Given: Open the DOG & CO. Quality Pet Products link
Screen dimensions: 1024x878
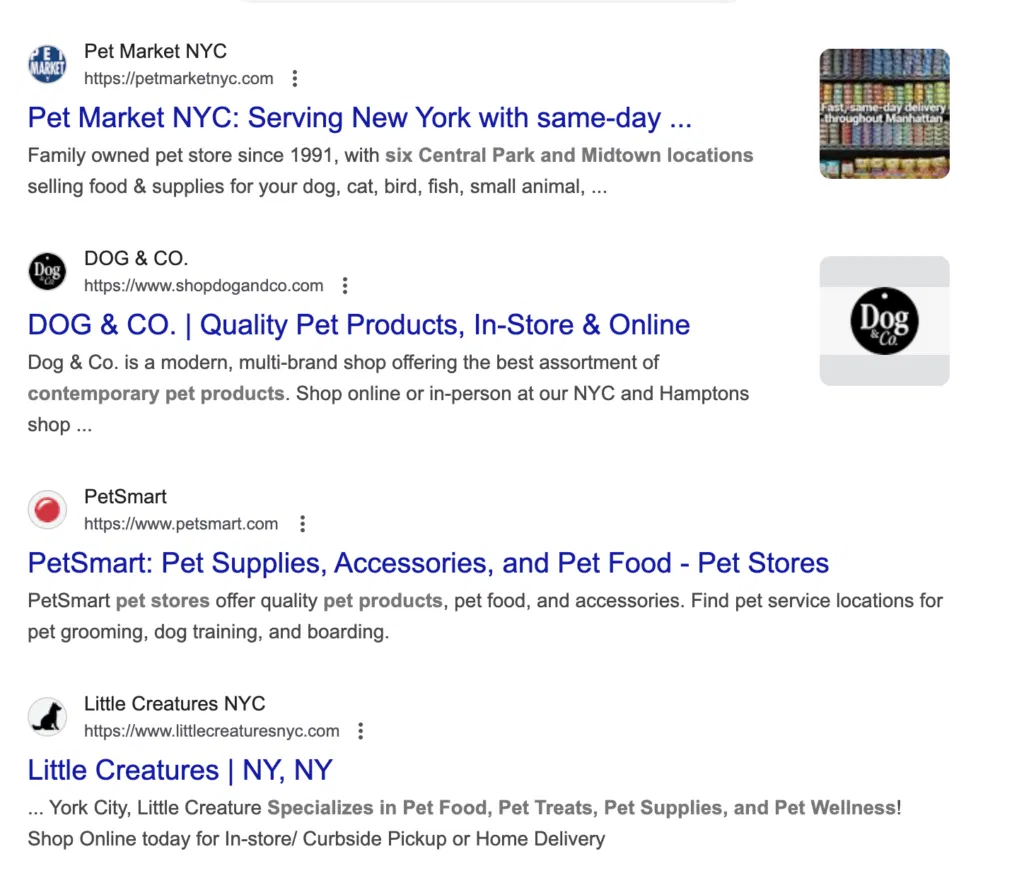Looking at the screenshot, I should tap(358, 324).
